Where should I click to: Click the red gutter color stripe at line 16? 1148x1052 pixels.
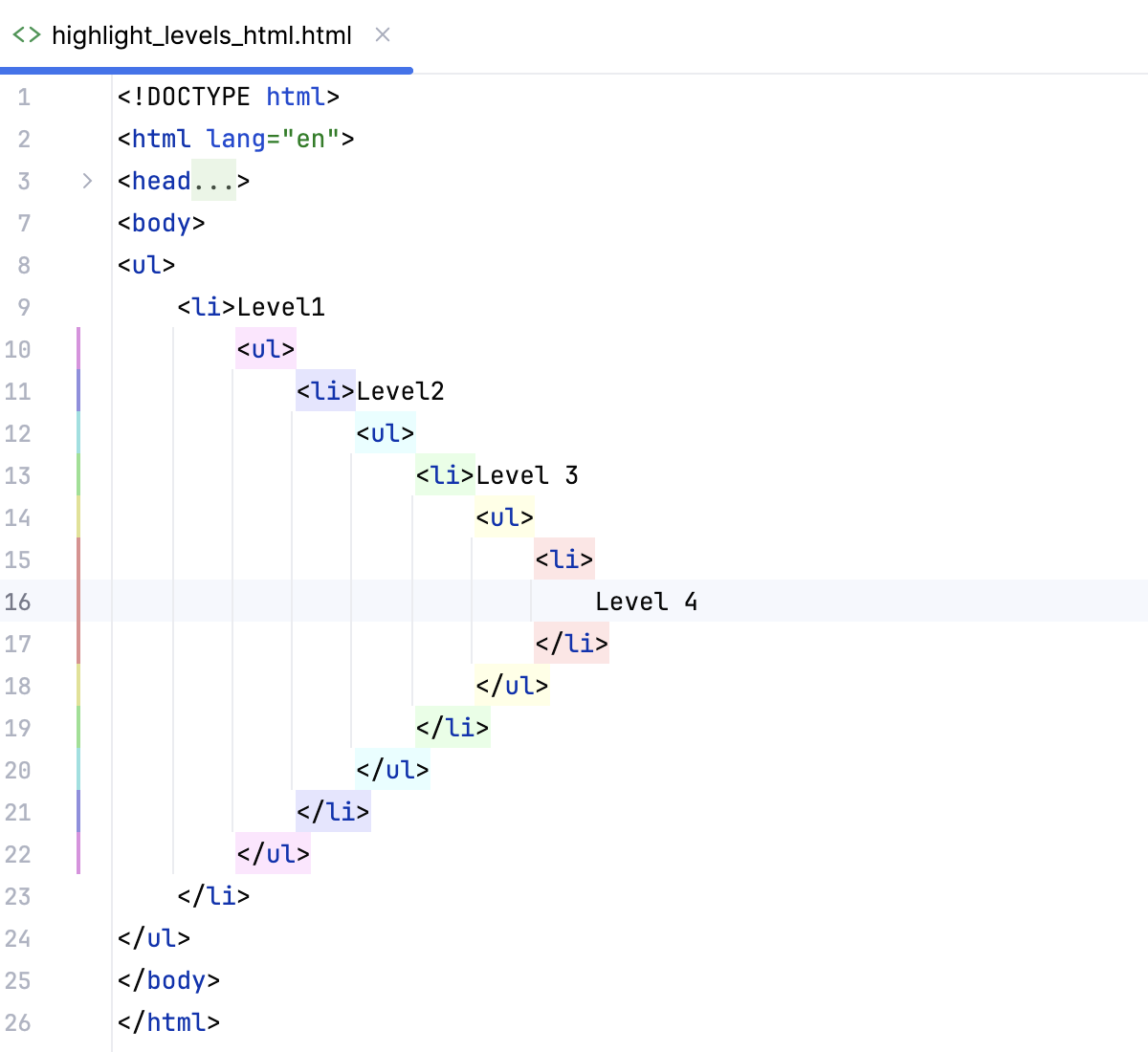click(x=78, y=602)
